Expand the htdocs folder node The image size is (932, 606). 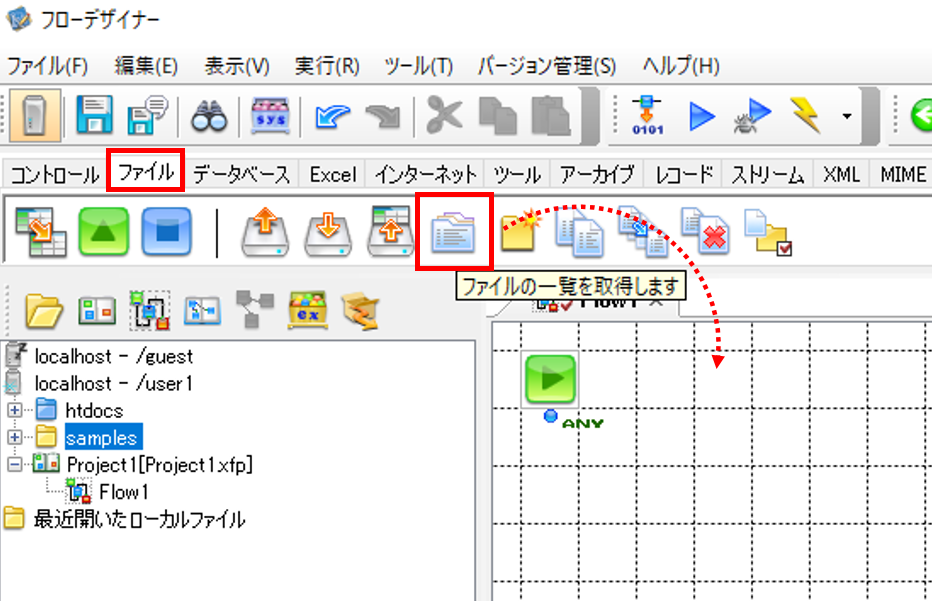[15, 410]
